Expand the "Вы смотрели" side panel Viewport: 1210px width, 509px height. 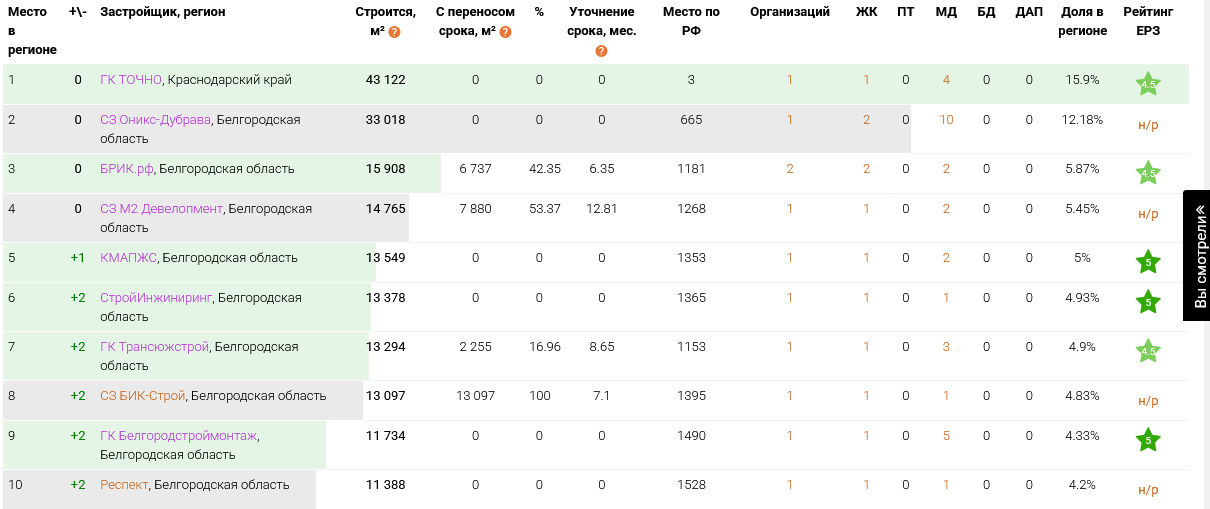coord(1197,255)
